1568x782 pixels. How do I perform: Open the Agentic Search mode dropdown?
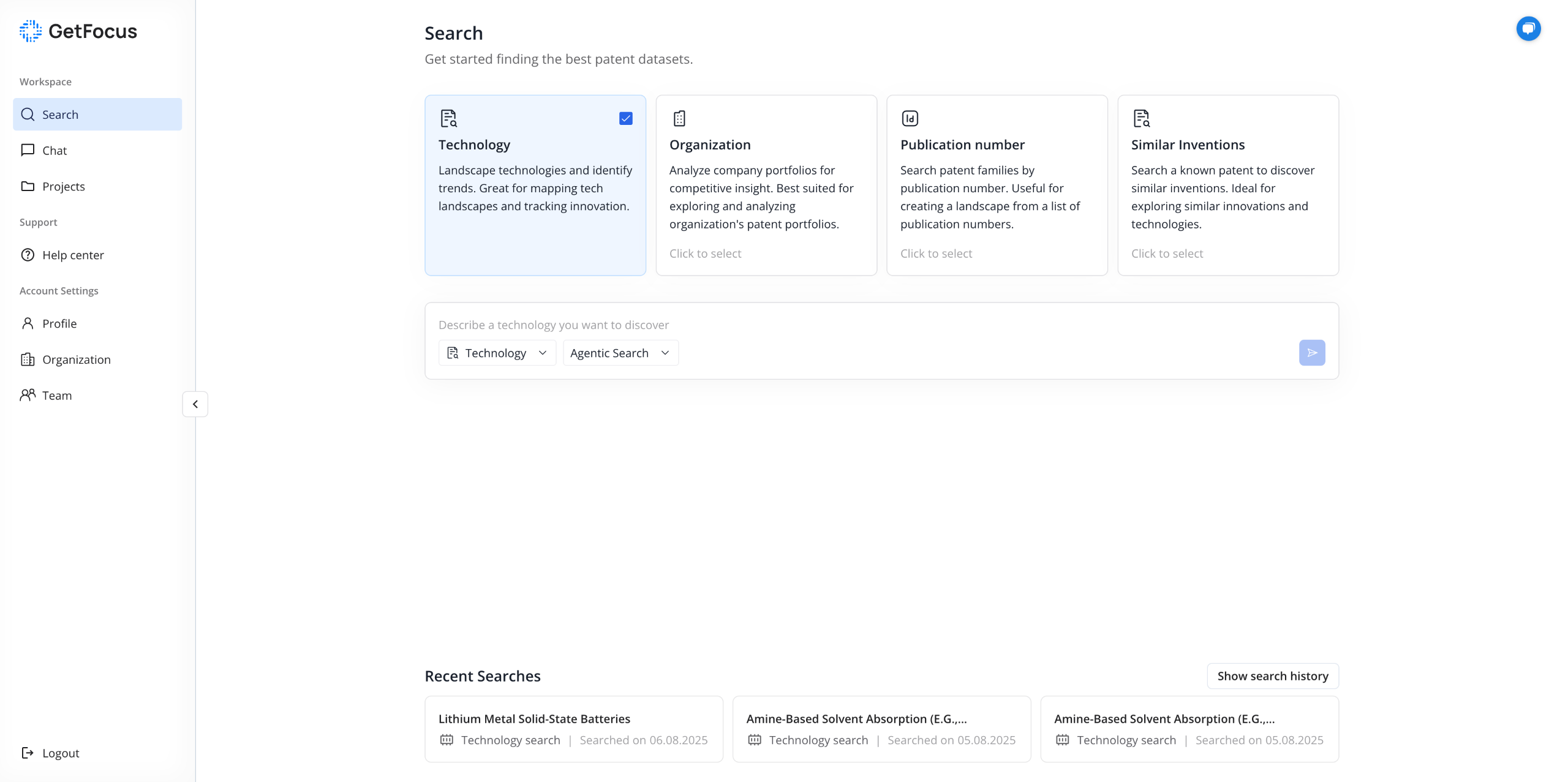click(x=620, y=353)
